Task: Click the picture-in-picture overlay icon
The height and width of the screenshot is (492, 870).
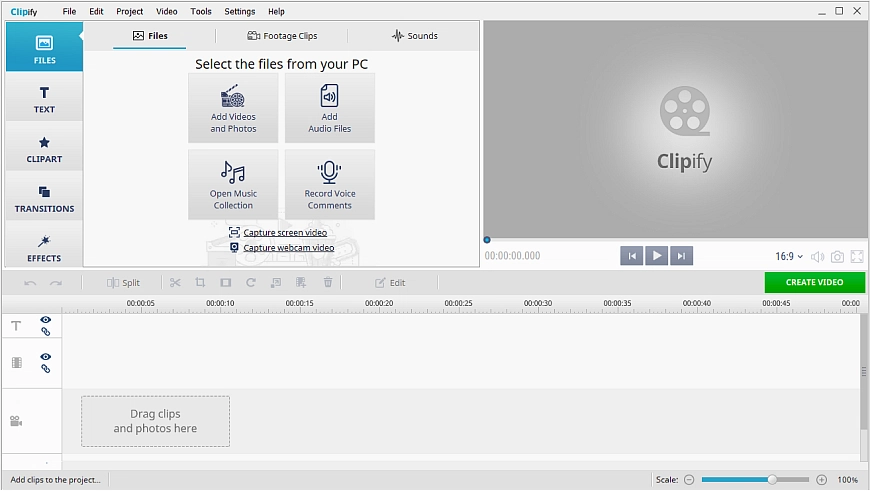Action: 276,283
